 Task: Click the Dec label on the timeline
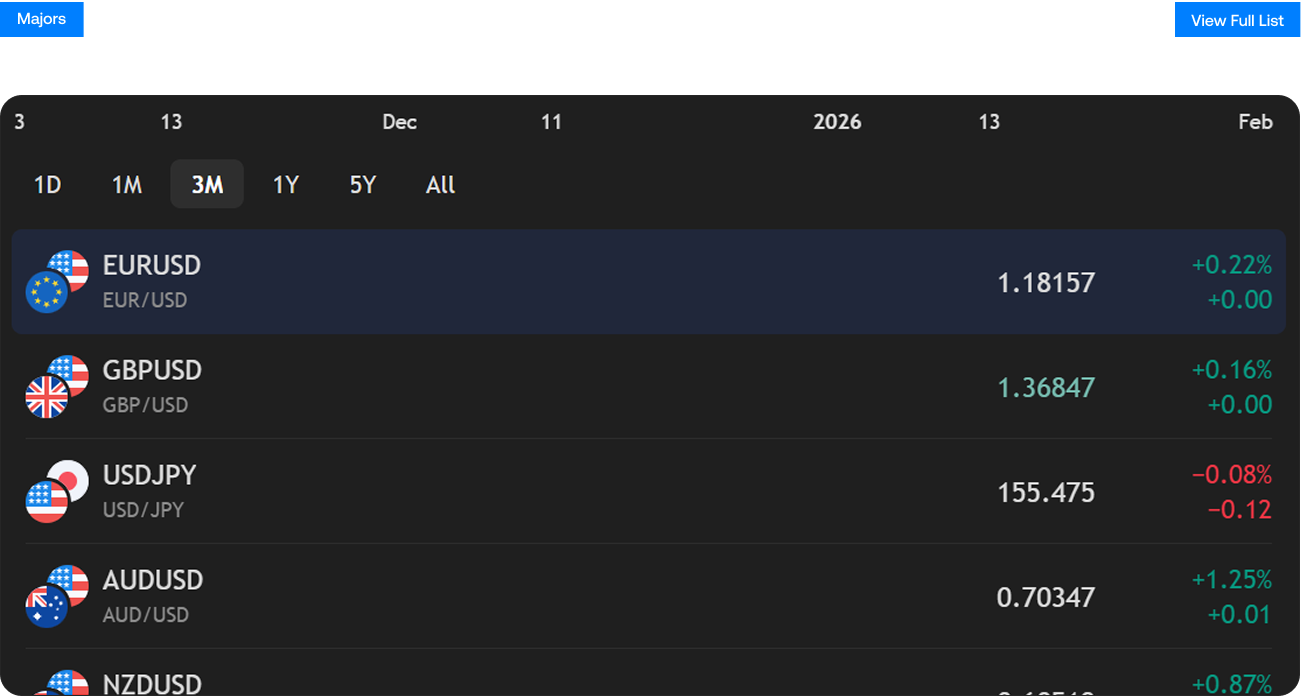[x=399, y=121]
